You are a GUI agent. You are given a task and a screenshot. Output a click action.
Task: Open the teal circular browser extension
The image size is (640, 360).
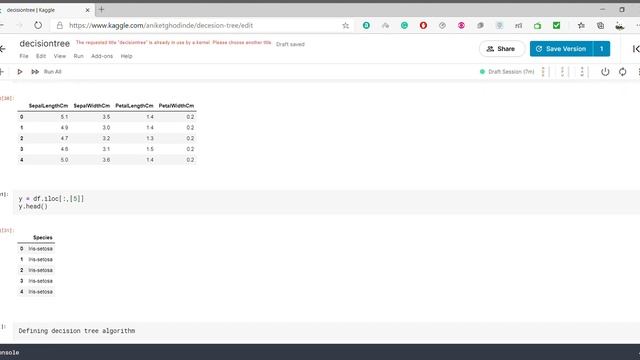(366, 25)
